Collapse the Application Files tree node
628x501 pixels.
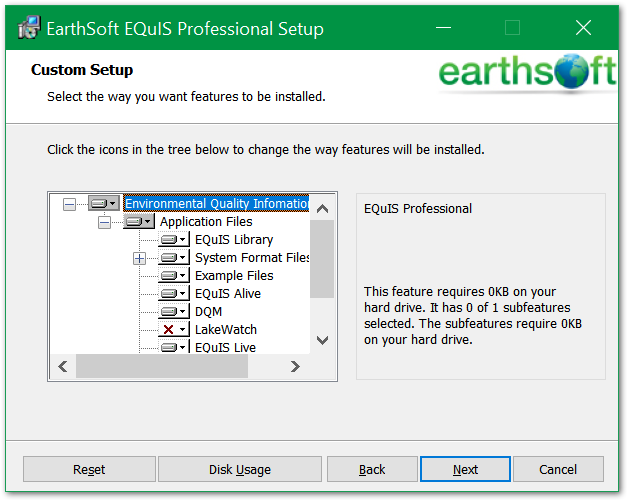[x=104, y=222]
